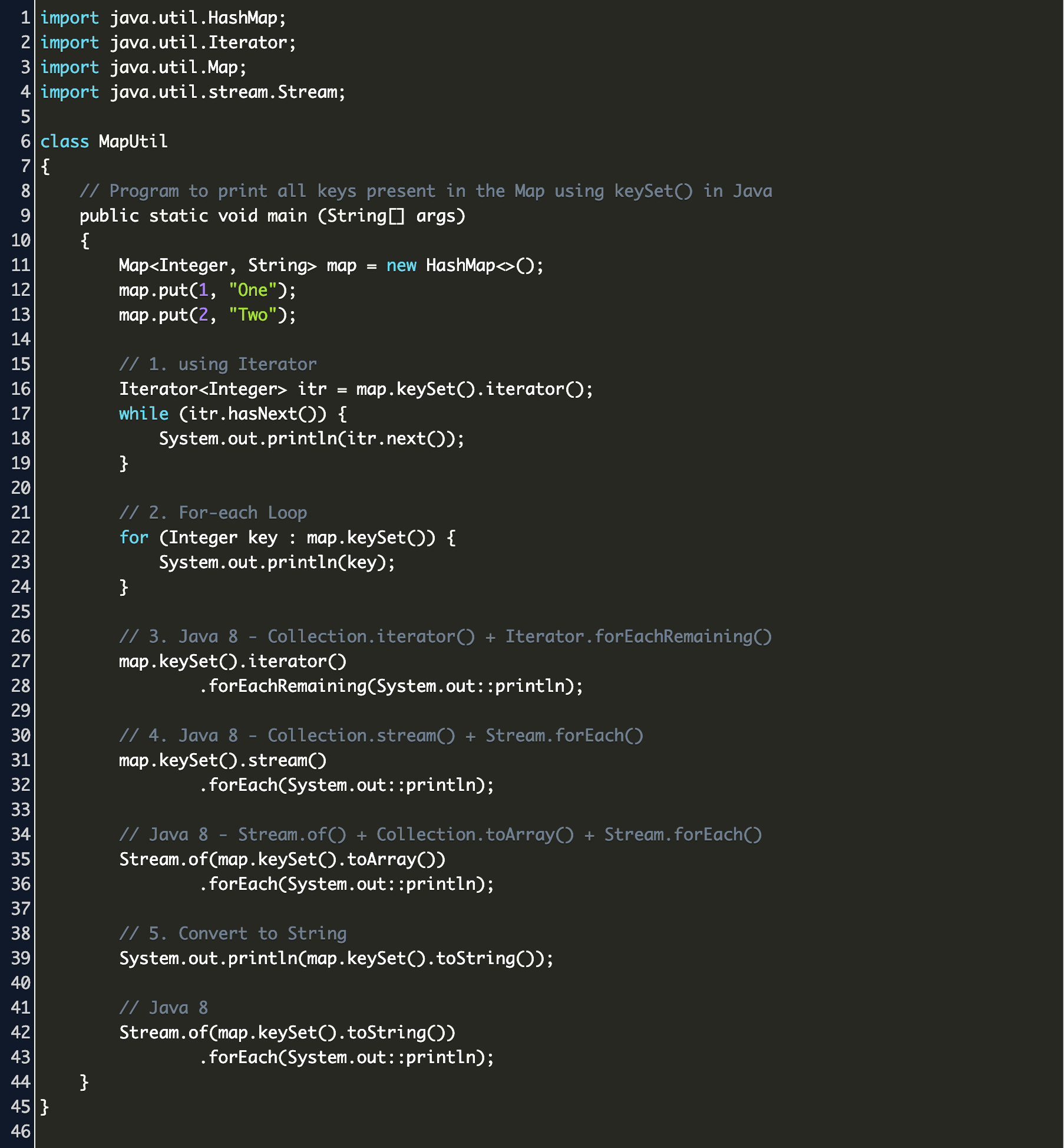Click line number 39 in the gutter
Viewport: 1064px width, 1148px height.
click(x=20, y=958)
